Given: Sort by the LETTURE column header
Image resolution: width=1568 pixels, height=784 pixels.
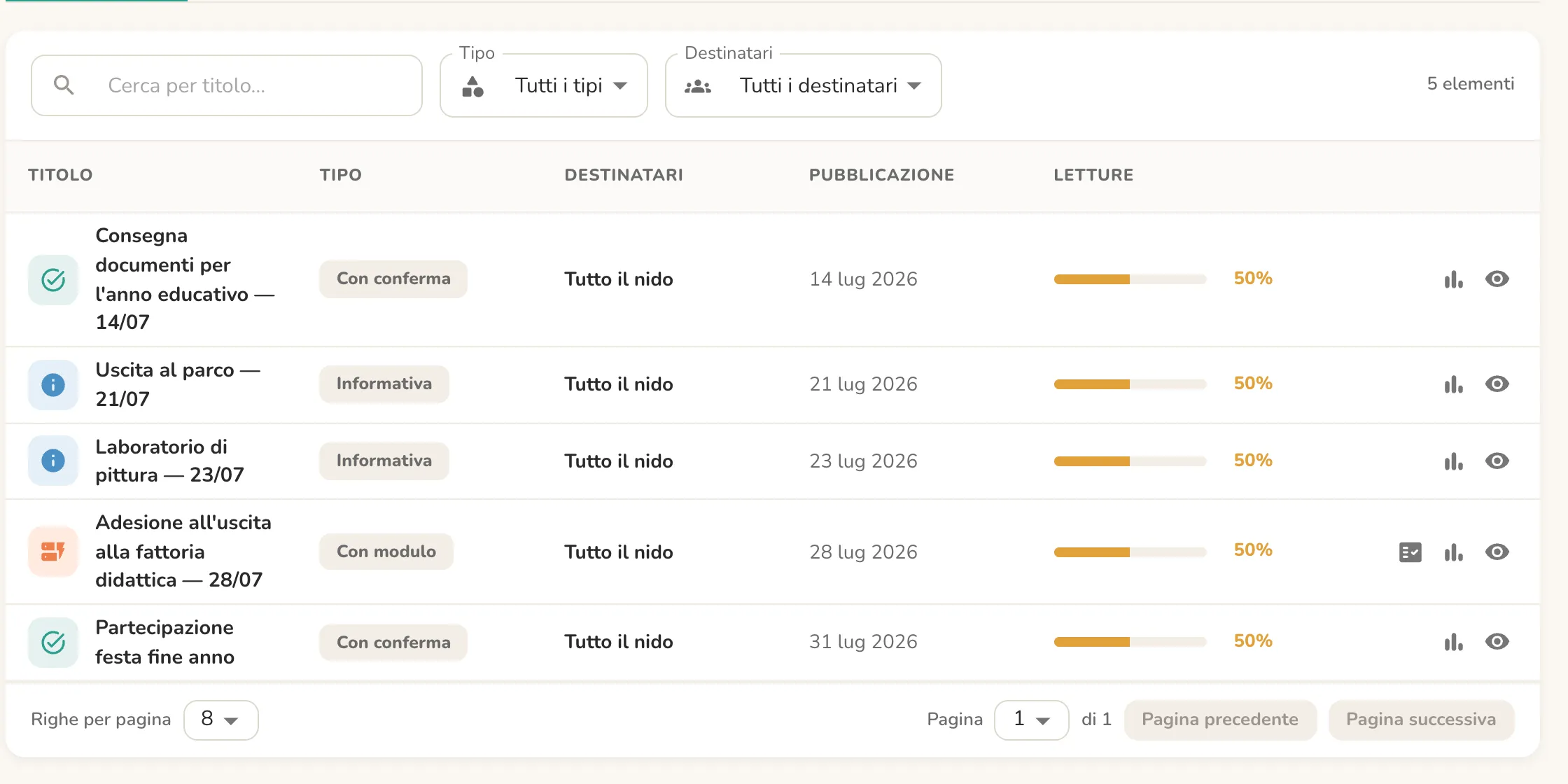Looking at the screenshot, I should pos(1093,175).
